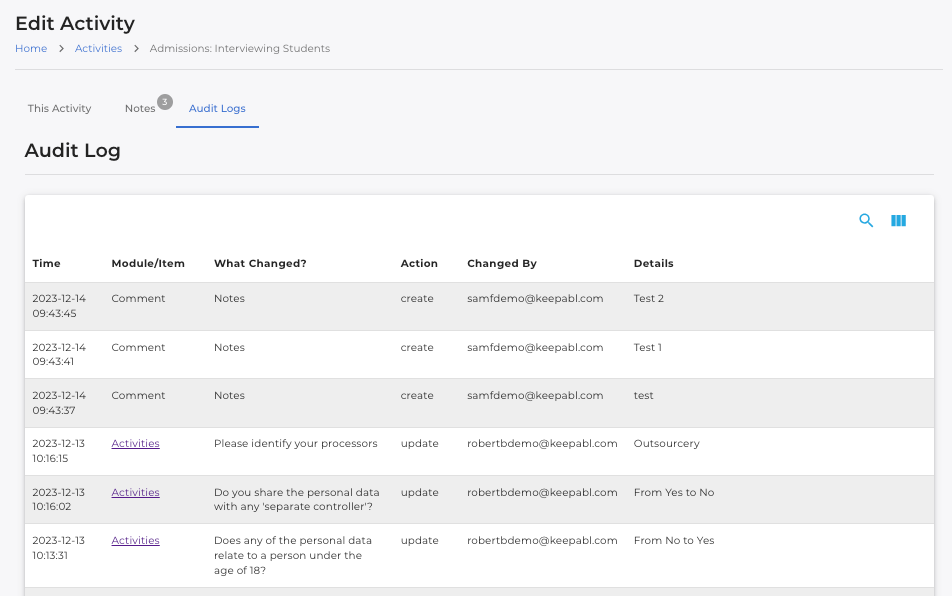Select the Details column header

(653, 263)
